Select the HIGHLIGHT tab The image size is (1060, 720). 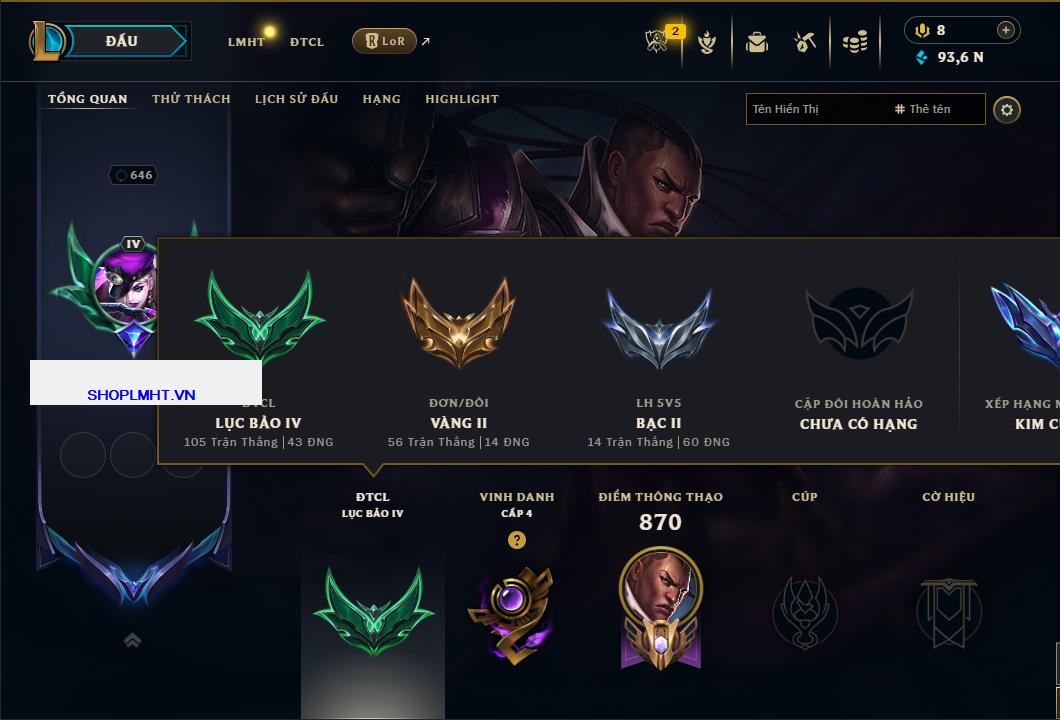pyautogui.click(x=462, y=99)
